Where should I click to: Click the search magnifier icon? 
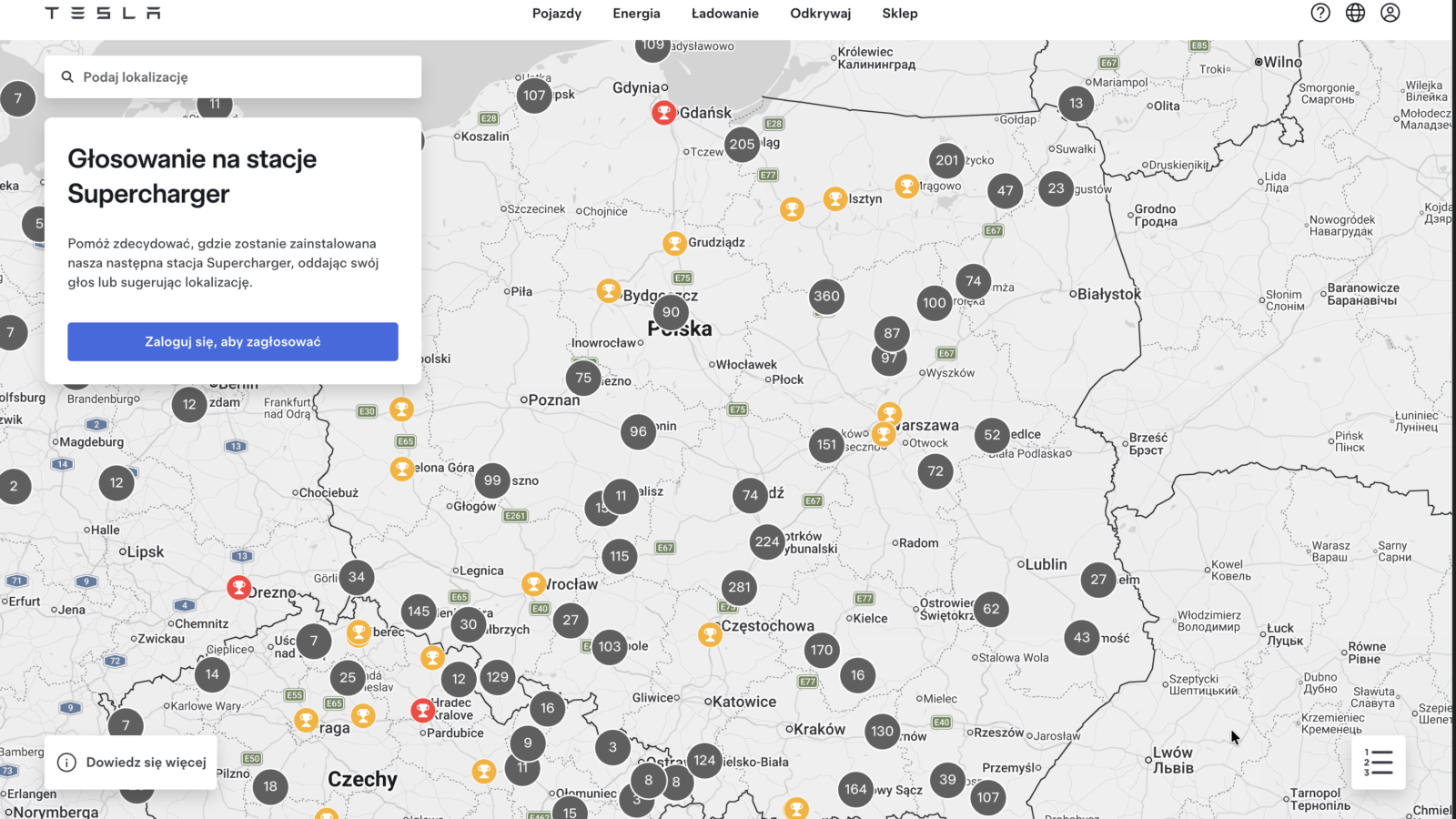[67, 77]
